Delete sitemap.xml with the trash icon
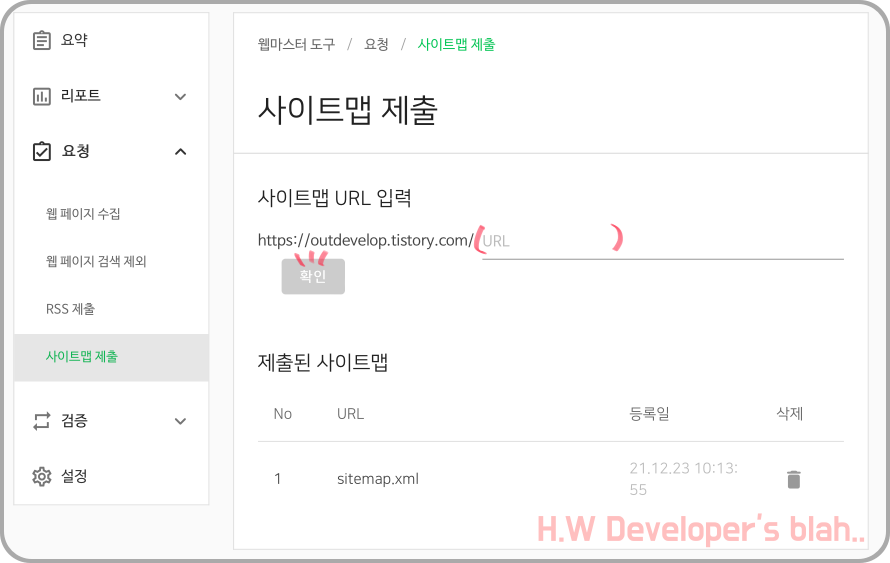890x563 pixels. click(794, 480)
